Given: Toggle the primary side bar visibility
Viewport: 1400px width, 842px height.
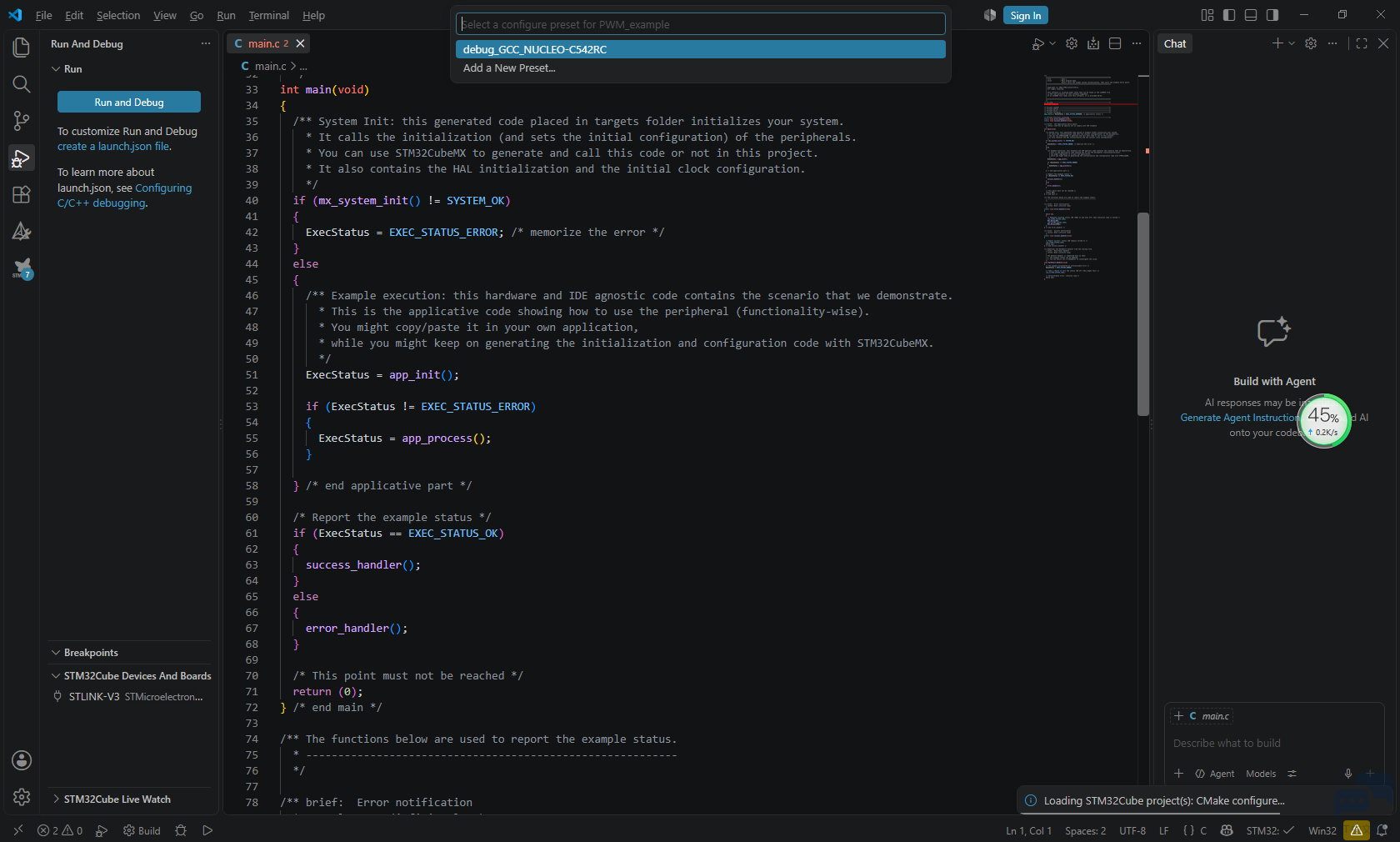Looking at the screenshot, I should (1229, 15).
